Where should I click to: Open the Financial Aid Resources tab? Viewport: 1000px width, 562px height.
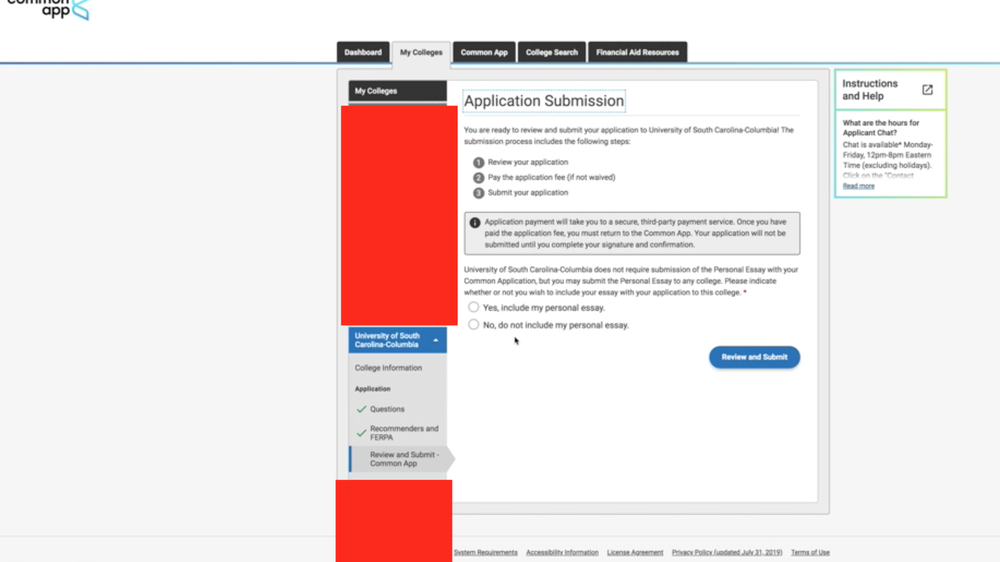(x=637, y=52)
